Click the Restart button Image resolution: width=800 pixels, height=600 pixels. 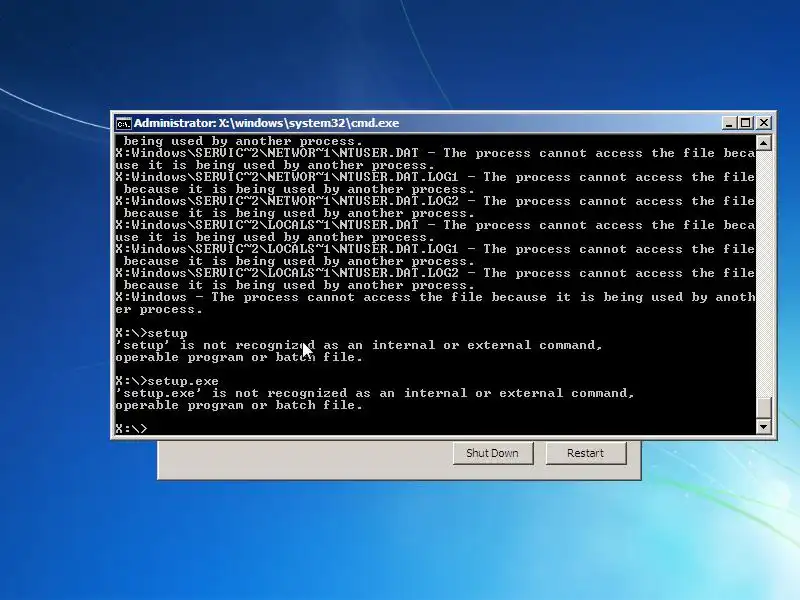point(586,453)
